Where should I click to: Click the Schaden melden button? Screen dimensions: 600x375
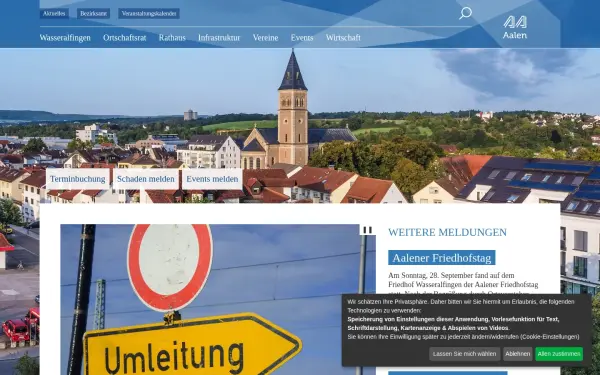[145, 179]
